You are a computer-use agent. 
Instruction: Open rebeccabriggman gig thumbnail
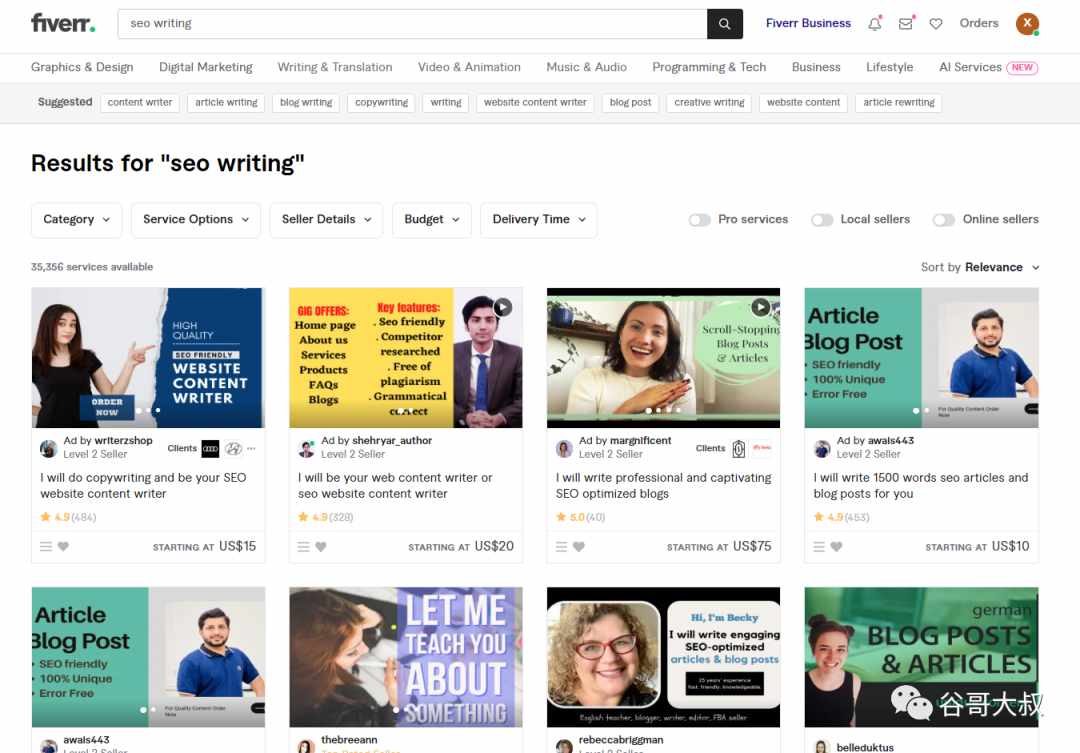point(663,657)
